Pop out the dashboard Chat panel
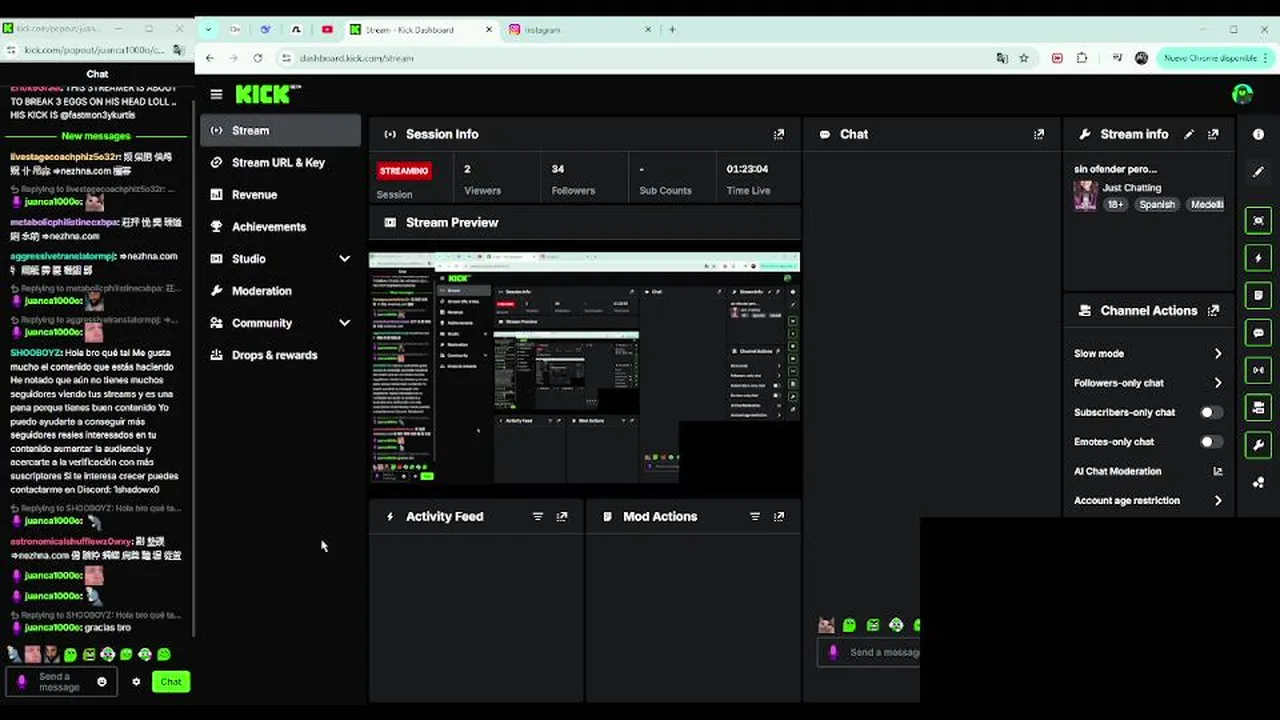The height and width of the screenshot is (720, 1280). click(x=1039, y=134)
